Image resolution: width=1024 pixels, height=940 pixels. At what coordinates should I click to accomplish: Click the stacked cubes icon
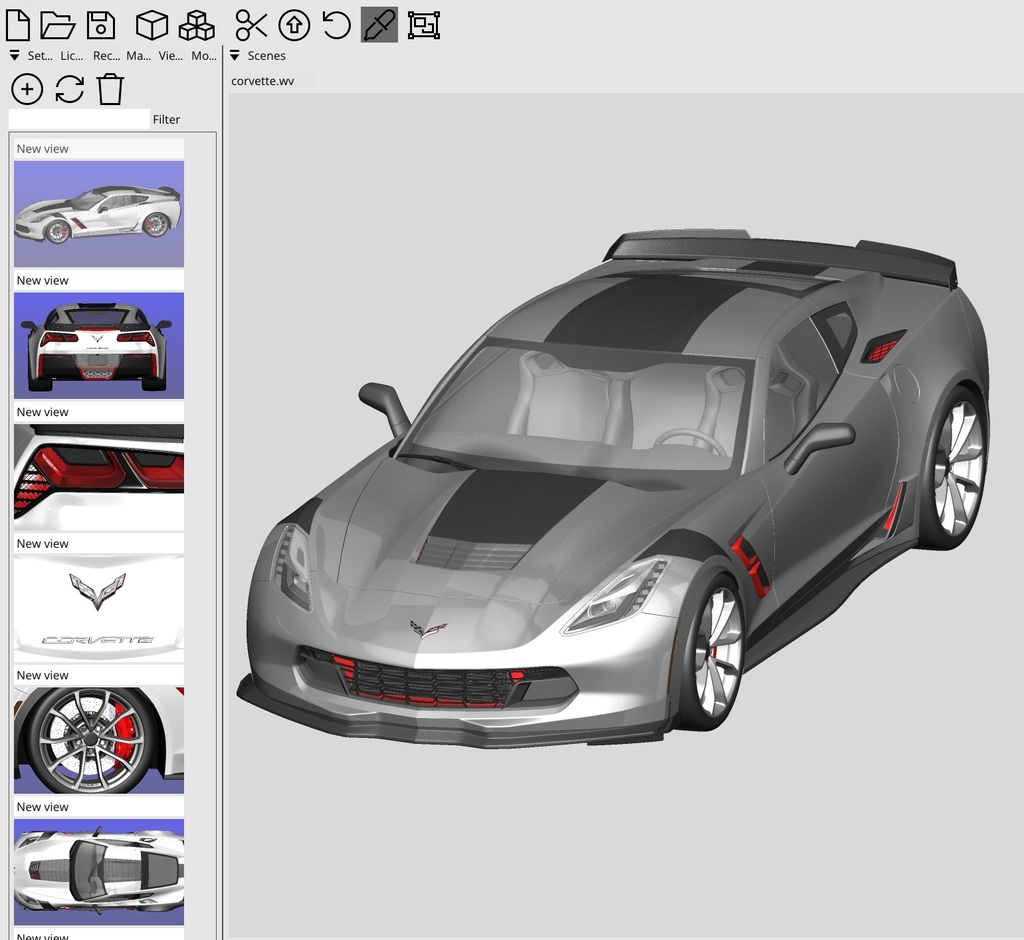tap(196, 24)
